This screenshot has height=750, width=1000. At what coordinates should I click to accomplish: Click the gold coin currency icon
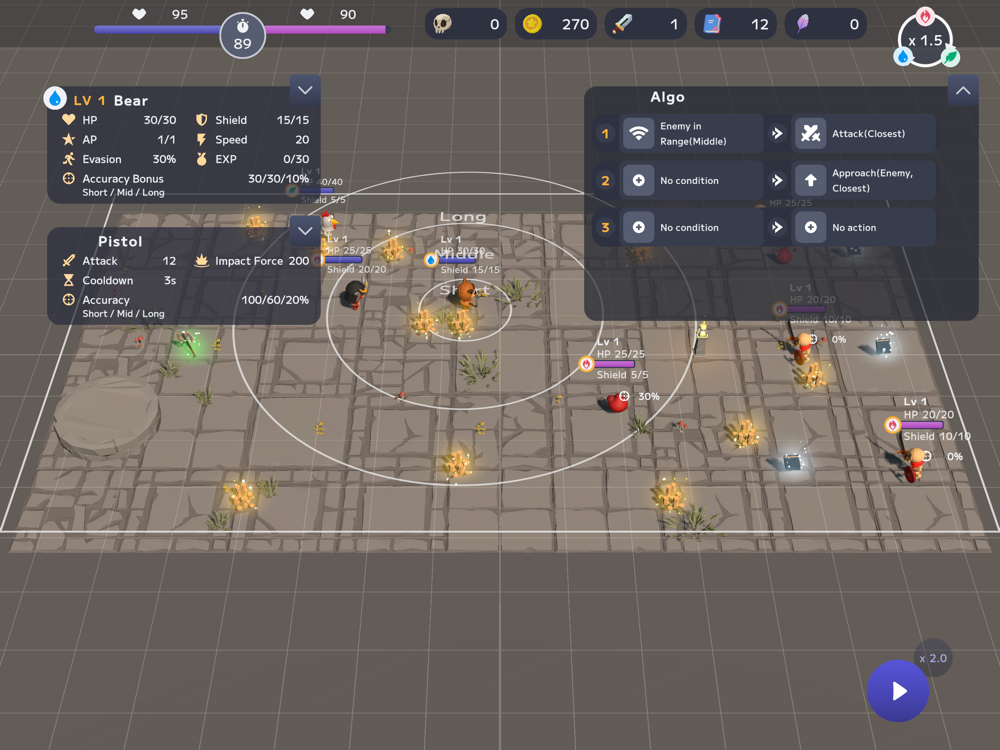(533, 24)
